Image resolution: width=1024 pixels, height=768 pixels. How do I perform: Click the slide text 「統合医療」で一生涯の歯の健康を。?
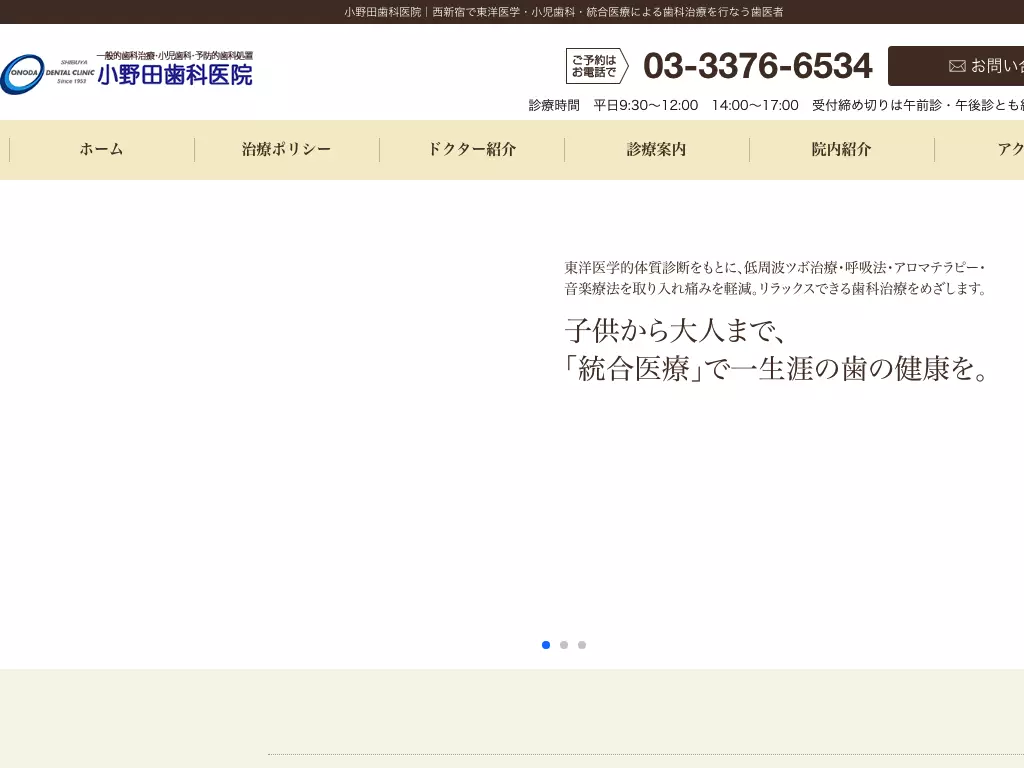pos(776,369)
